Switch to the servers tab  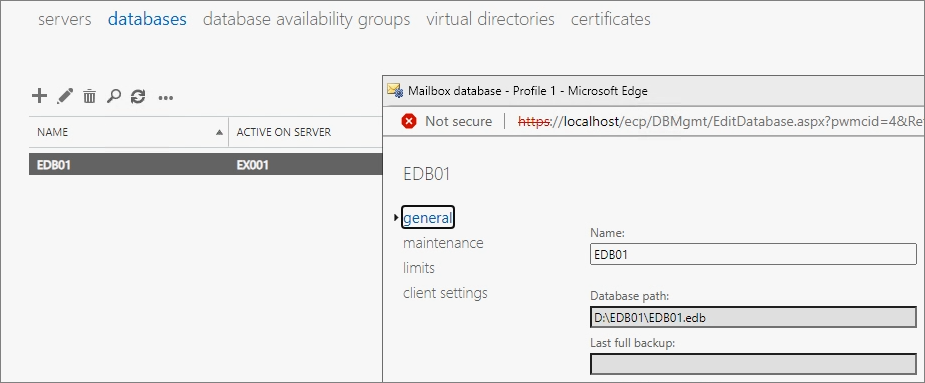65,19
